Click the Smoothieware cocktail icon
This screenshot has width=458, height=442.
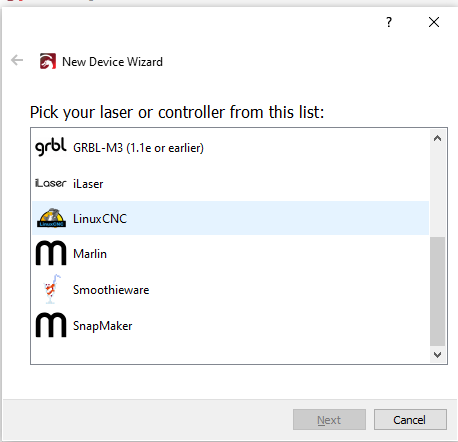click(51, 289)
